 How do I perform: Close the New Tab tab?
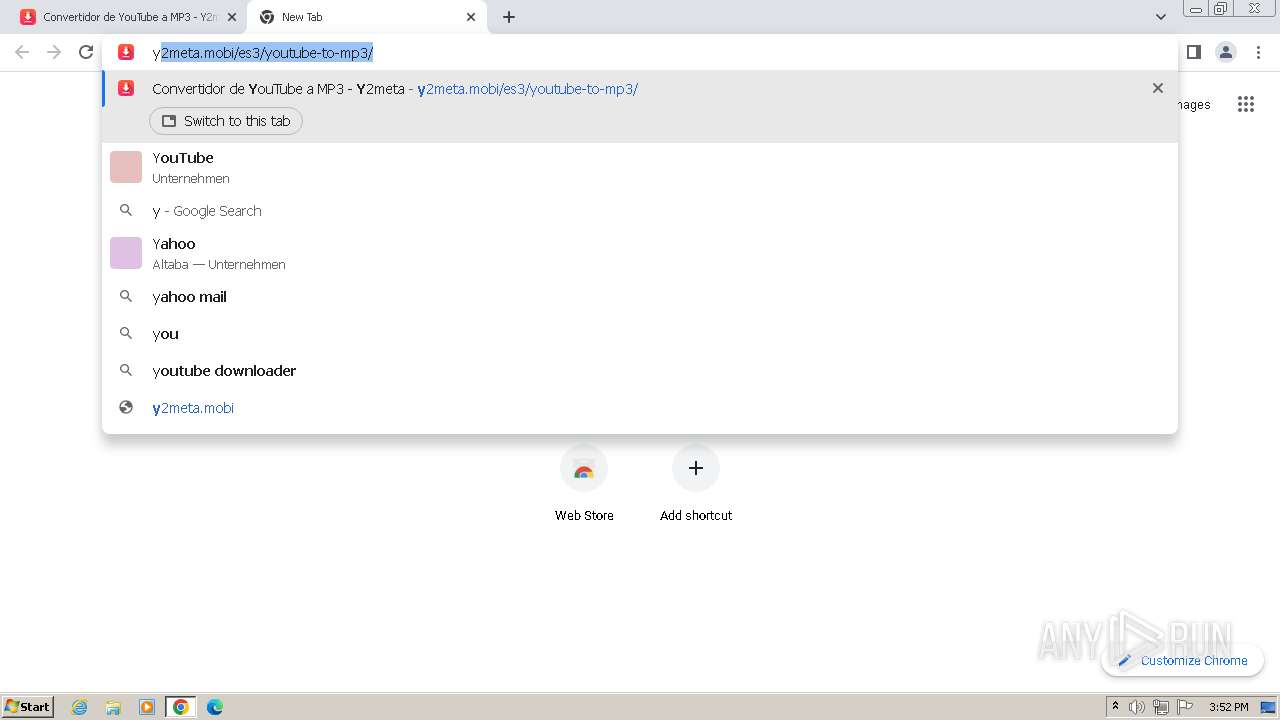click(x=471, y=17)
